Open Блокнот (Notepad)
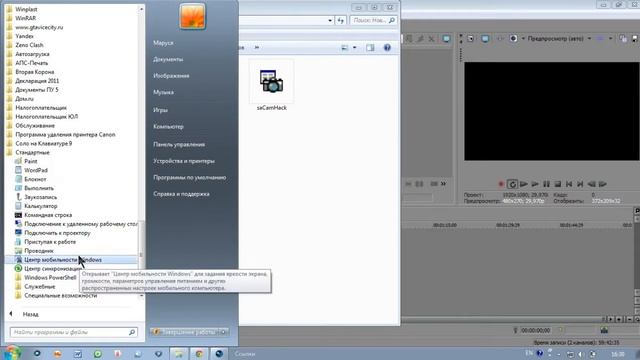640x360 pixels. point(35,179)
